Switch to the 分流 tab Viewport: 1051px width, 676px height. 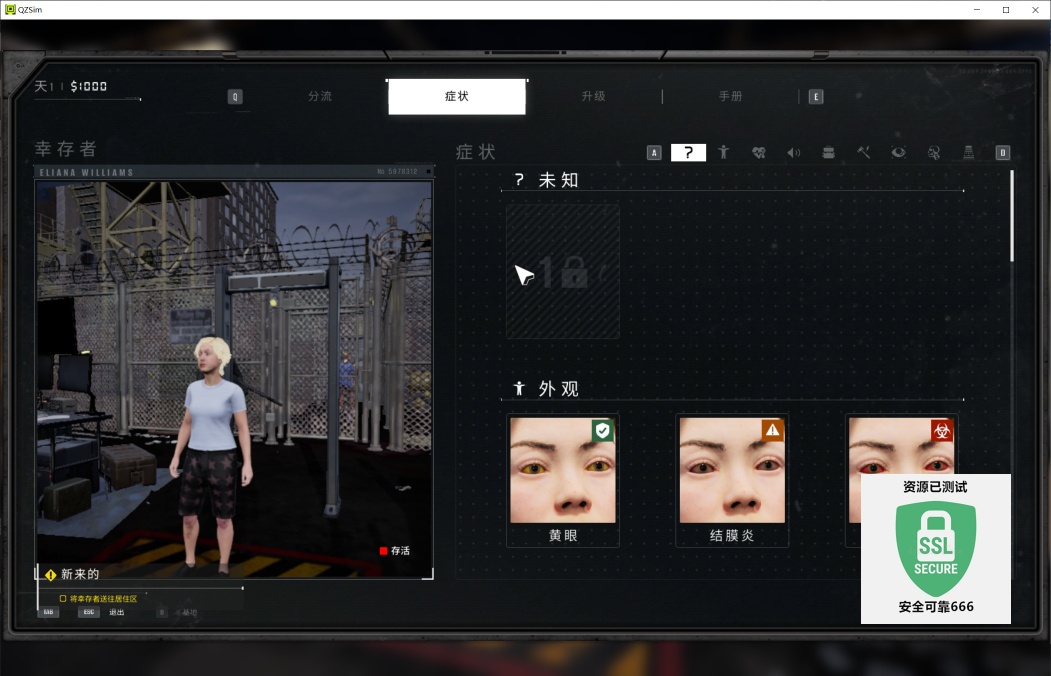pos(320,97)
